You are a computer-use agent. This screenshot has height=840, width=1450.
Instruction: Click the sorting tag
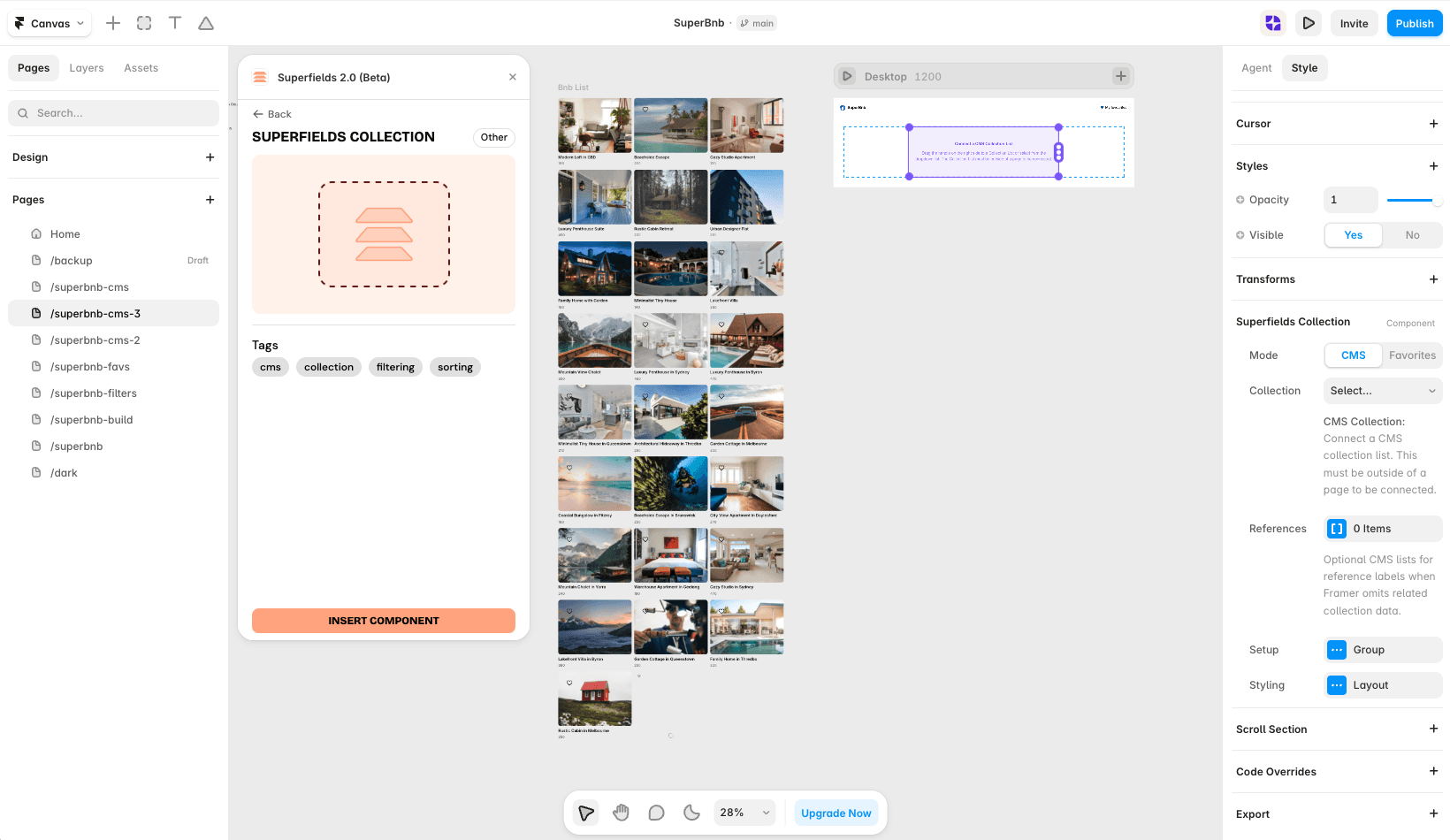pos(455,367)
